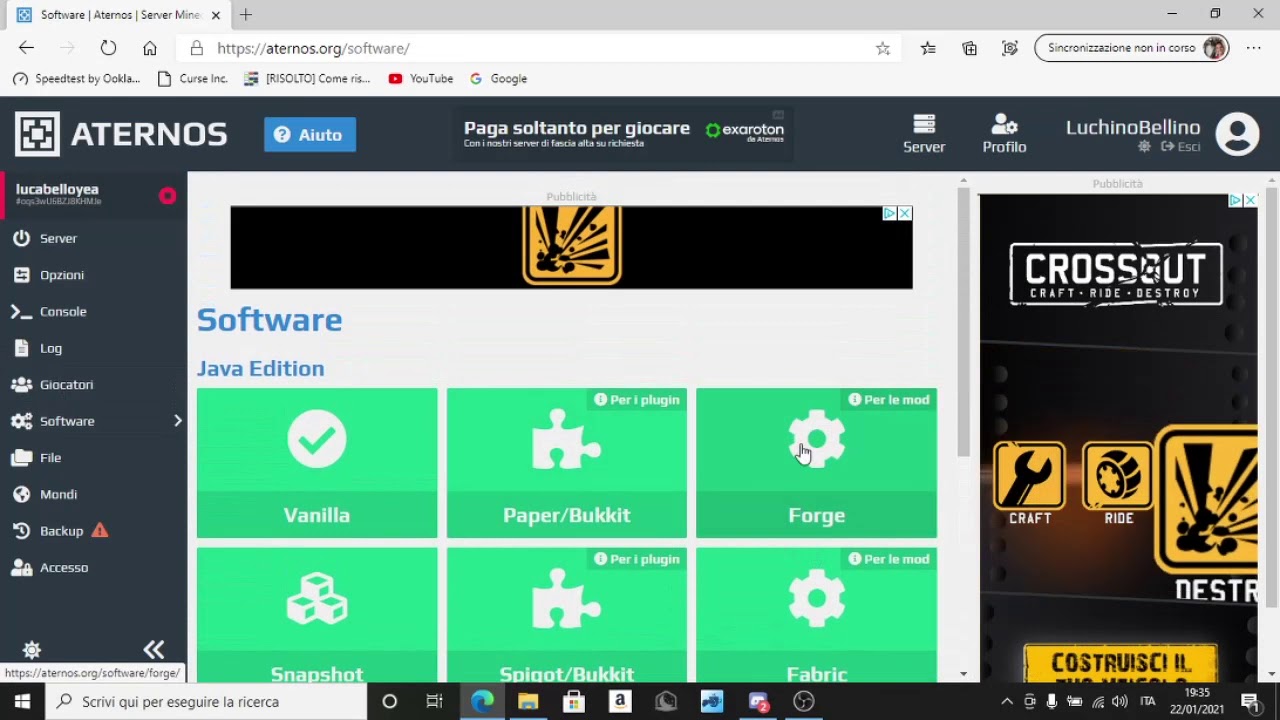Open the favorites list icon

pyautogui.click(x=928, y=48)
